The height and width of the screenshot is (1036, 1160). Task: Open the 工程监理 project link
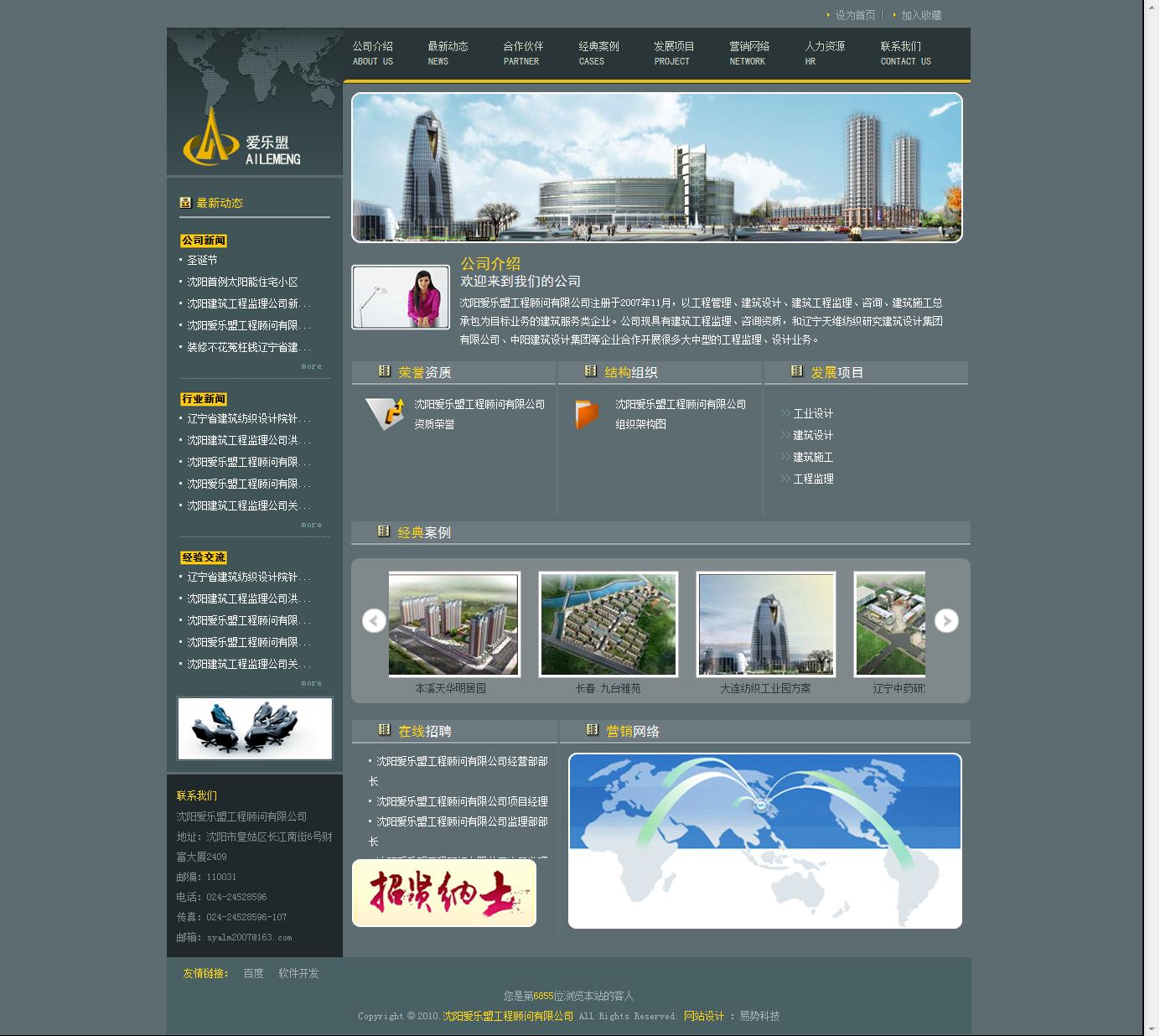(x=813, y=479)
